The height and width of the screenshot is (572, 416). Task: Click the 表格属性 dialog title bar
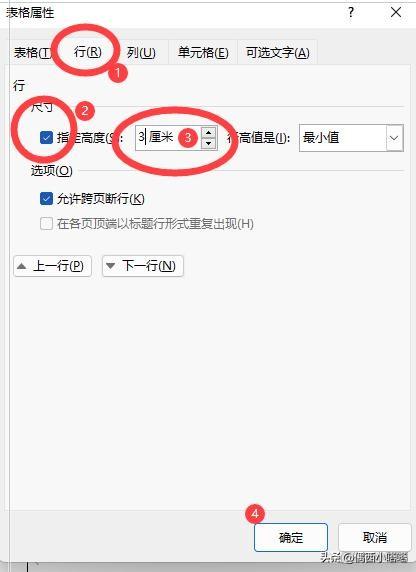[175, 13]
